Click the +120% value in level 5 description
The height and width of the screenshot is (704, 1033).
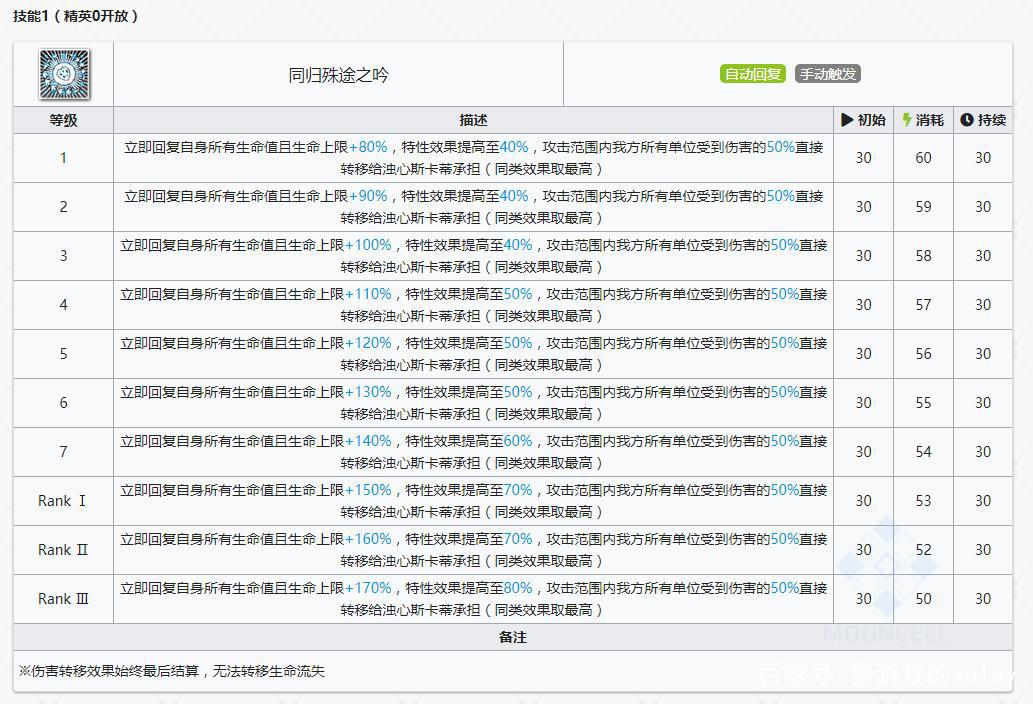368,343
